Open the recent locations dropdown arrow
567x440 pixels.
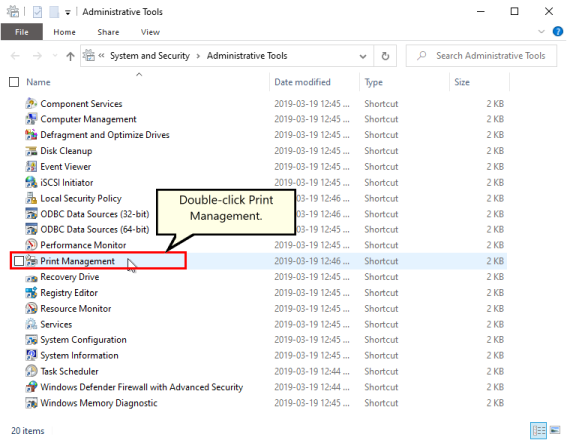[55, 56]
